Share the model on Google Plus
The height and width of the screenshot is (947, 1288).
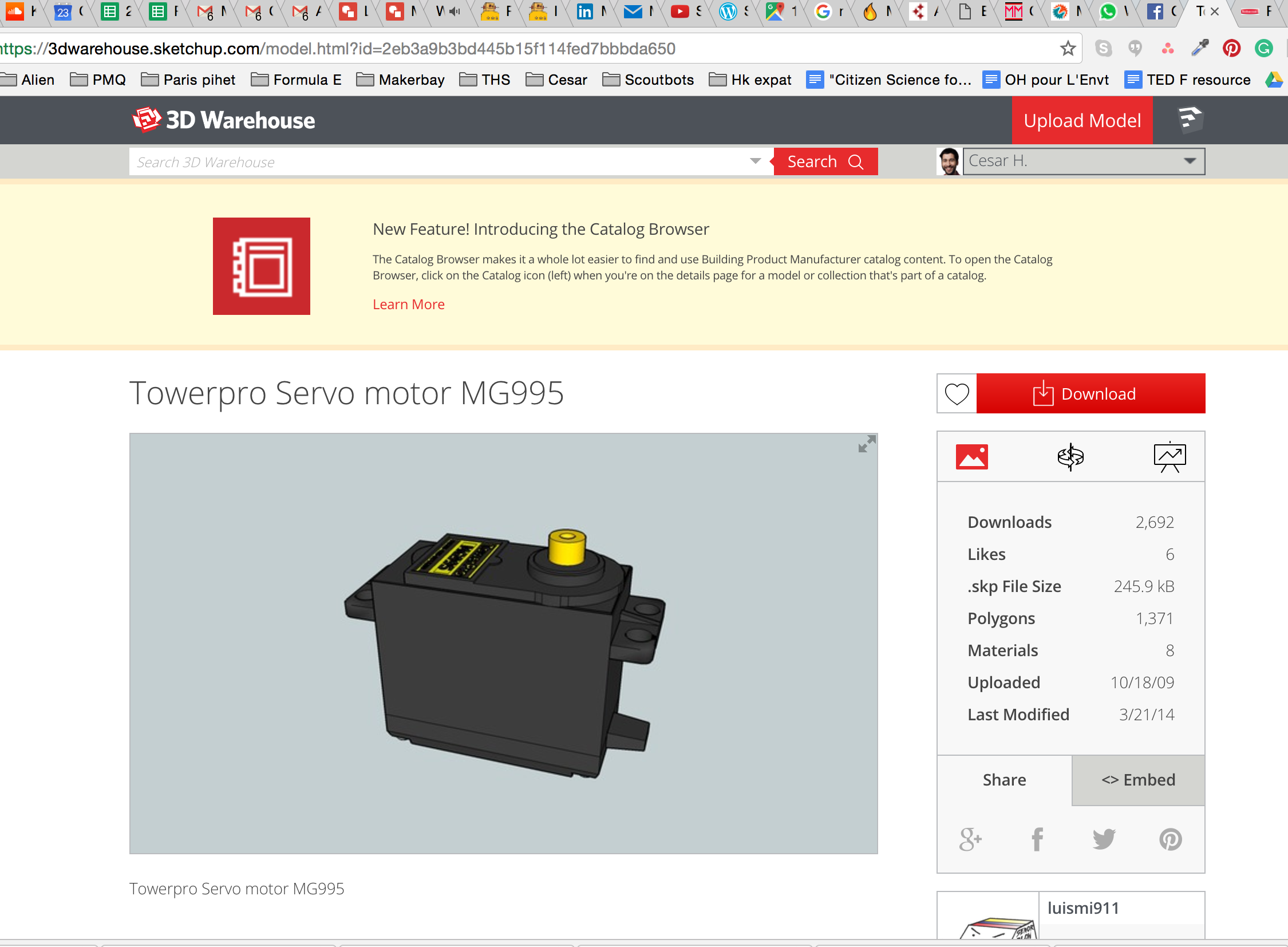[x=970, y=839]
